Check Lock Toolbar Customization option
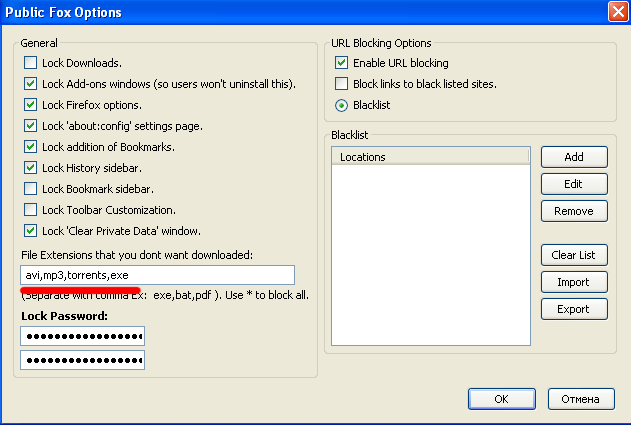The image size is (631, 425). pos(31,210)
